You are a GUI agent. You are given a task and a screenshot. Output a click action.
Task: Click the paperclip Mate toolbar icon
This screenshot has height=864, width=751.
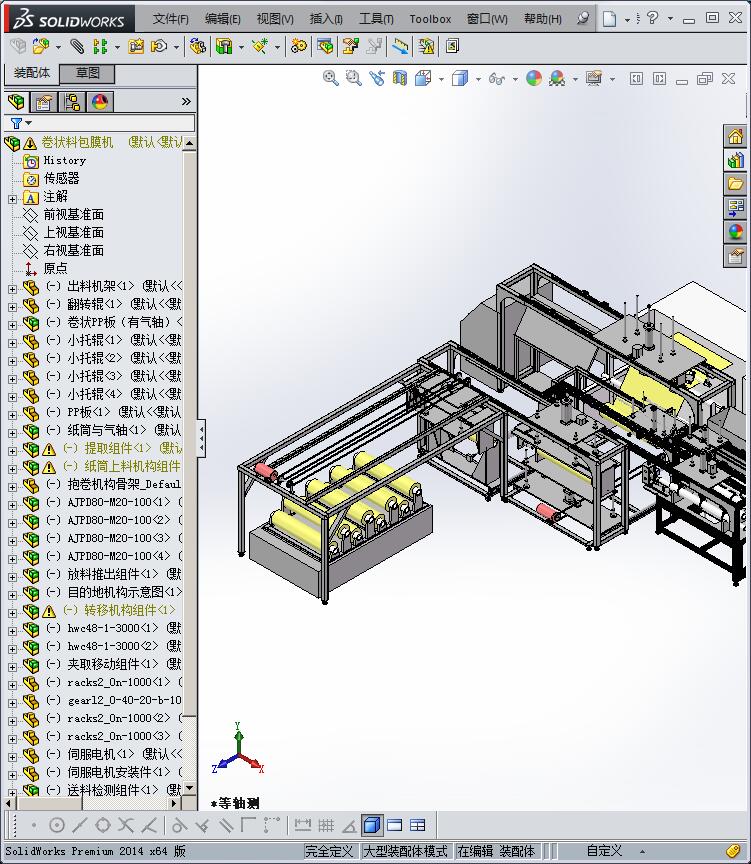[x=77, y=46]
